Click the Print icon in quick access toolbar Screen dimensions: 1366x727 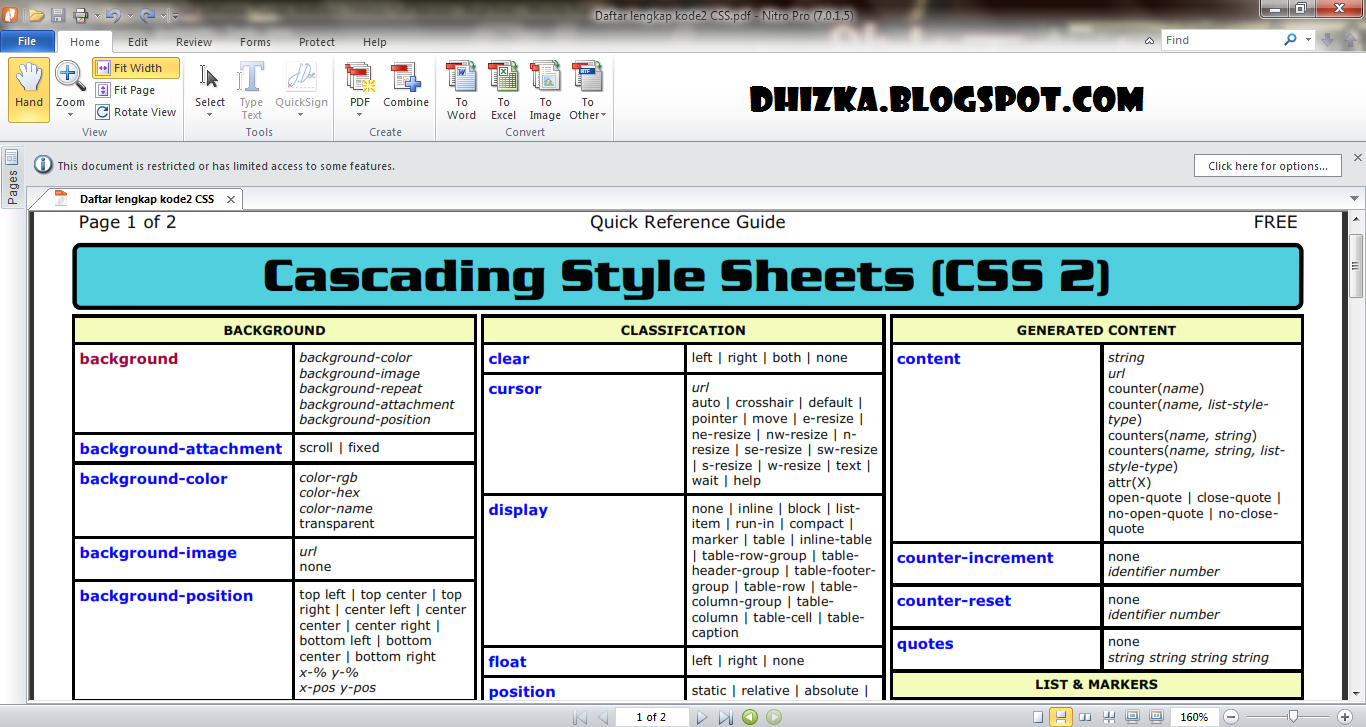coord(79,15)
